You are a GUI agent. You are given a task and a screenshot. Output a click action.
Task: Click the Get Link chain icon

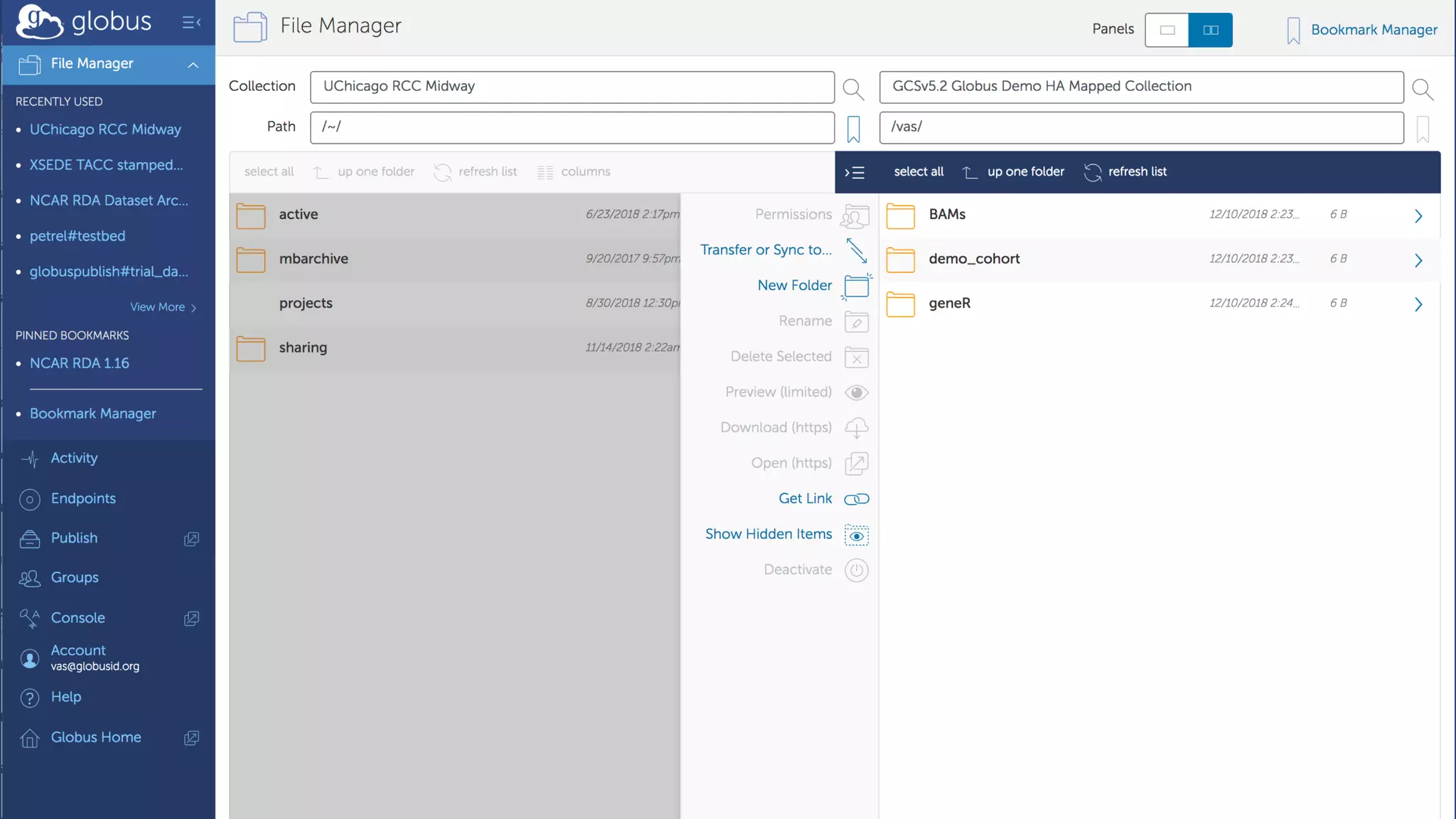(x=856, y=499)
